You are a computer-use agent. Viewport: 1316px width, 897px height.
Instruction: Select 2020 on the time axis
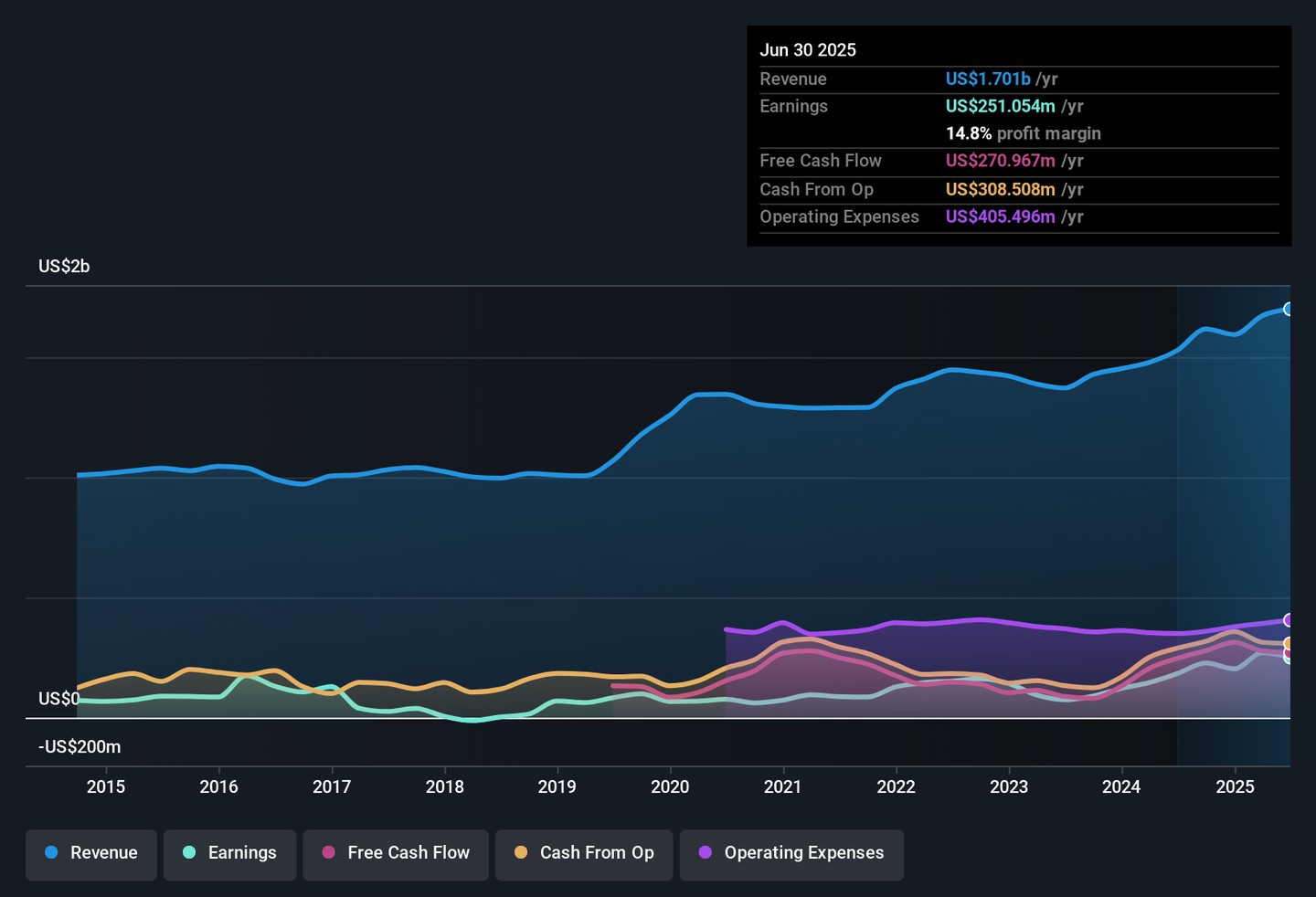click(x=670, y=787)
